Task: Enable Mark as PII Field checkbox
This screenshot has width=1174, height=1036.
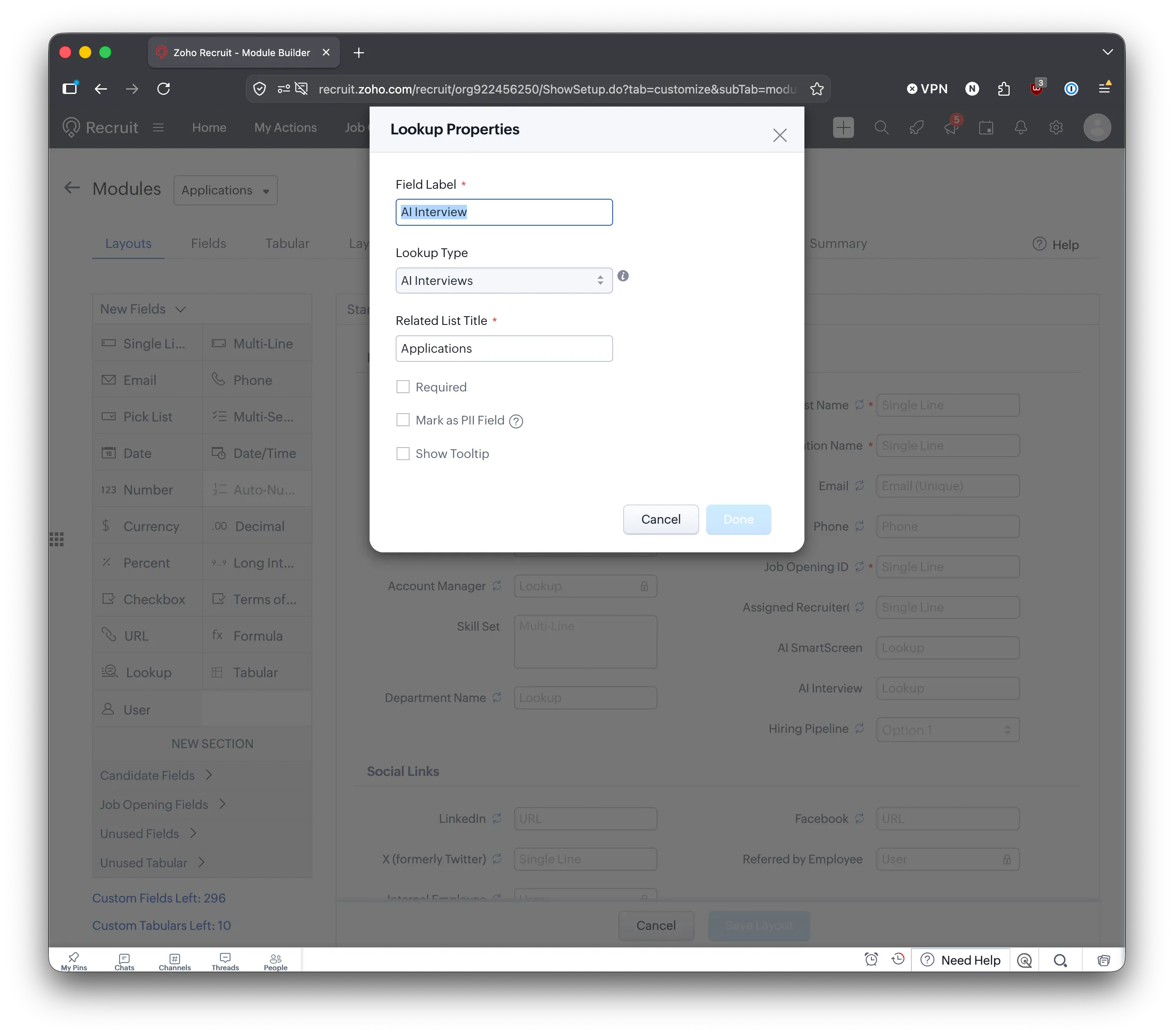Action: (x=403, y=420)
